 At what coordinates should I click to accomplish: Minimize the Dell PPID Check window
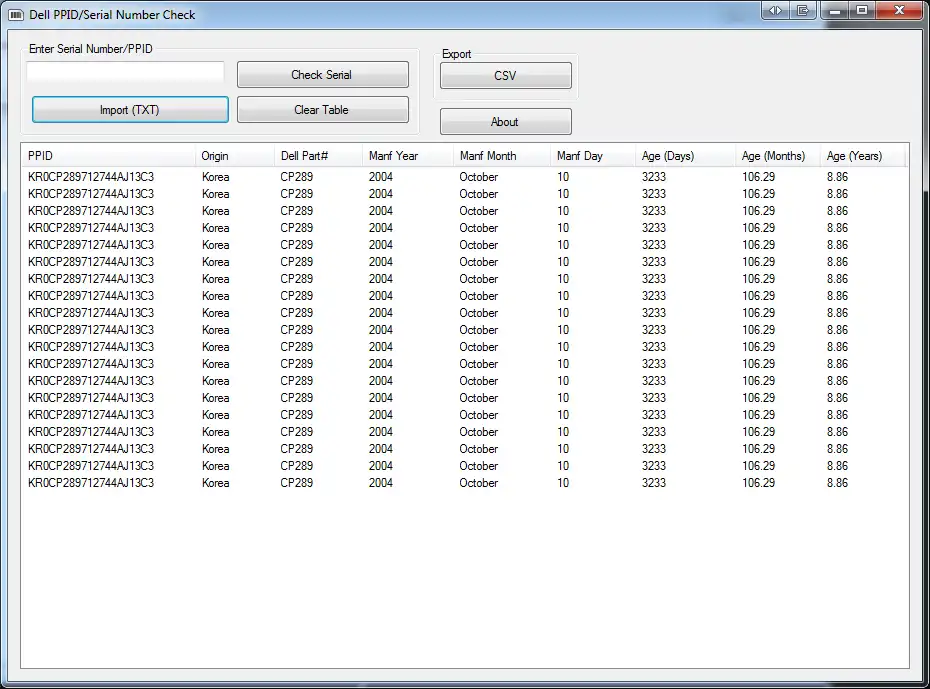[835, 10]
